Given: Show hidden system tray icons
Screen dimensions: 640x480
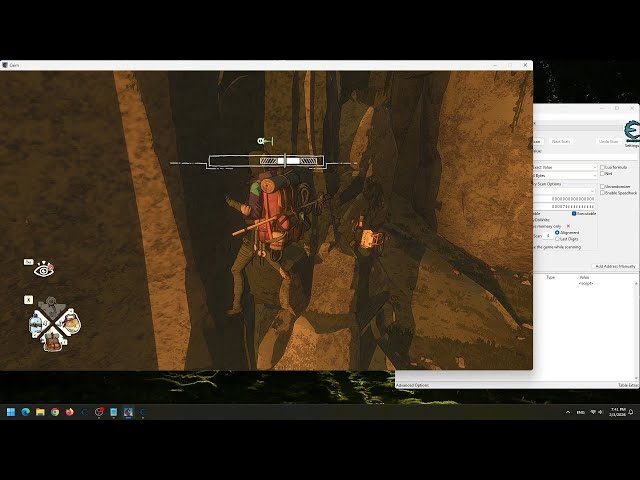Looking at the screenshot, I should (568, 412).
